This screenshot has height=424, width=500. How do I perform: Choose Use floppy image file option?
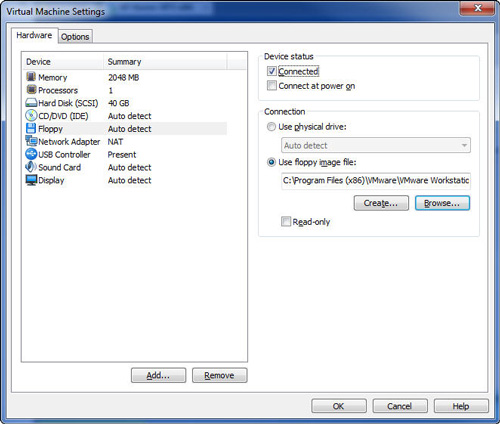271,162
